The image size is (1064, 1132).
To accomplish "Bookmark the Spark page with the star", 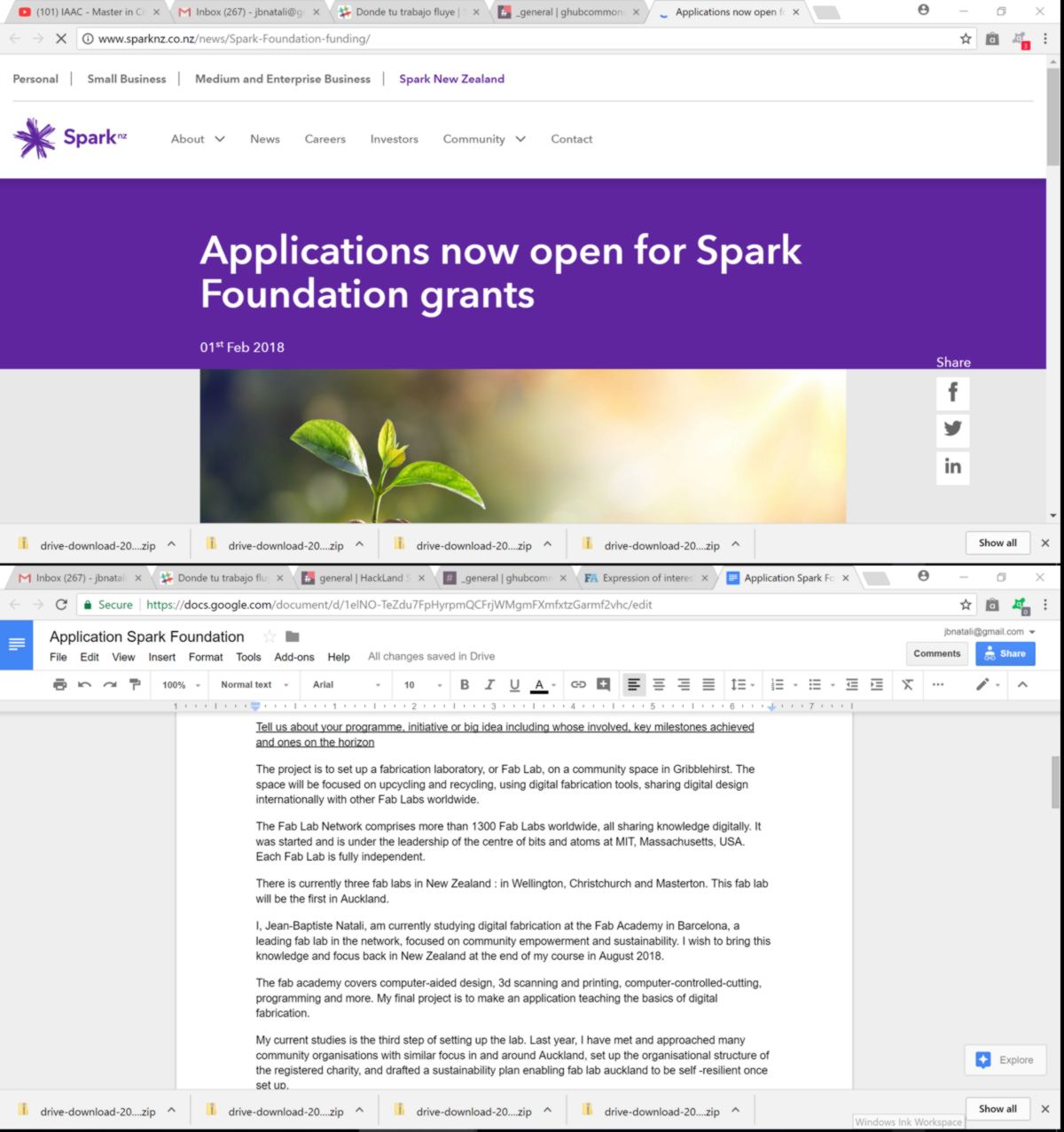I will click(x=966, y=39).
